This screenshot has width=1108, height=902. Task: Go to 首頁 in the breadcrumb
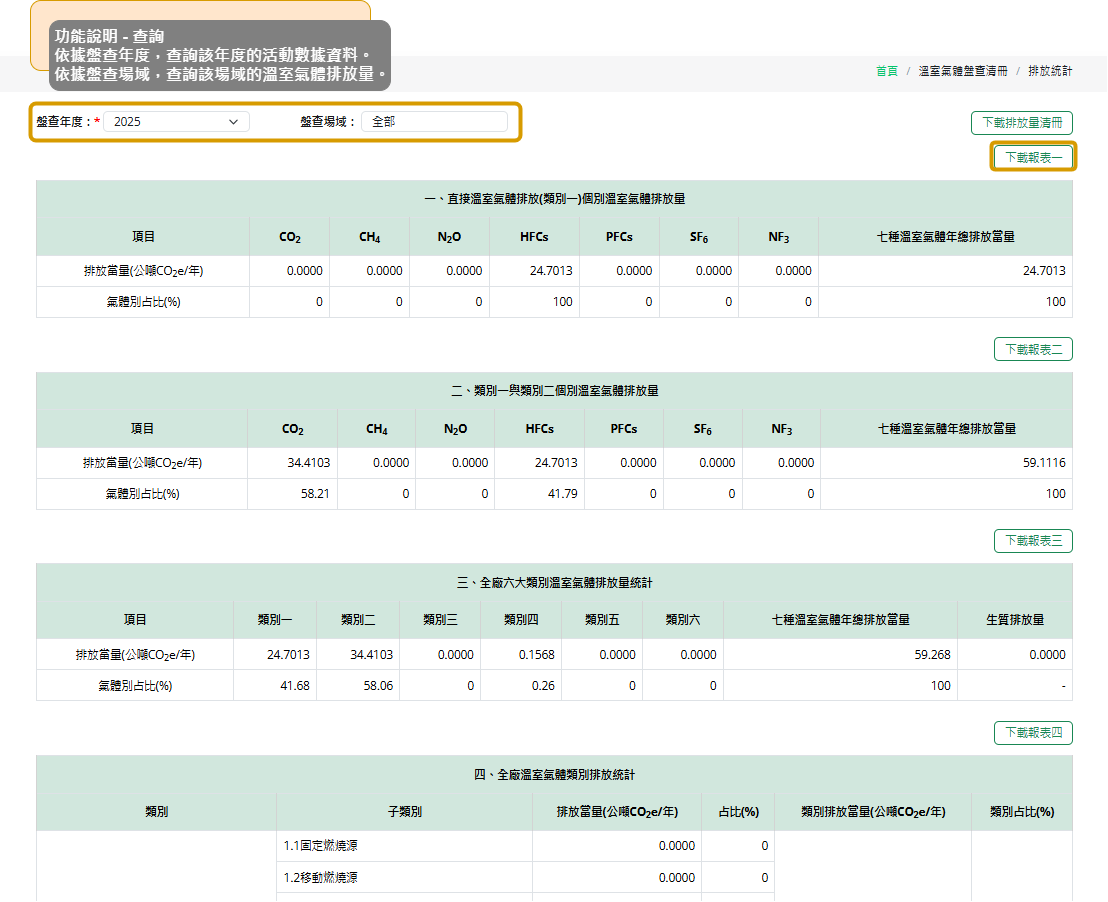[886, 71]
